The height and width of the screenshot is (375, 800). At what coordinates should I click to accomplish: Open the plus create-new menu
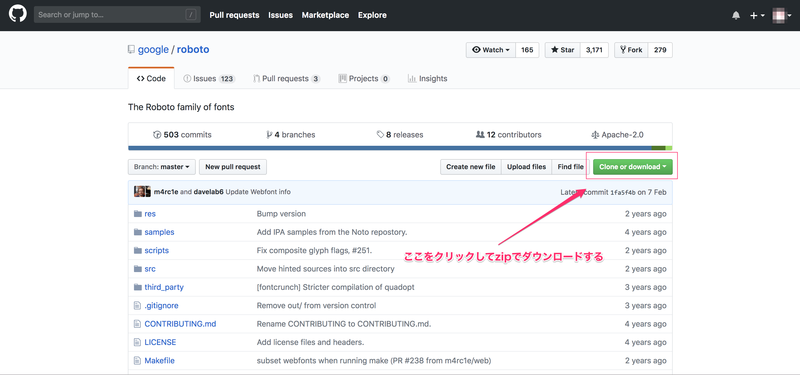757,15
